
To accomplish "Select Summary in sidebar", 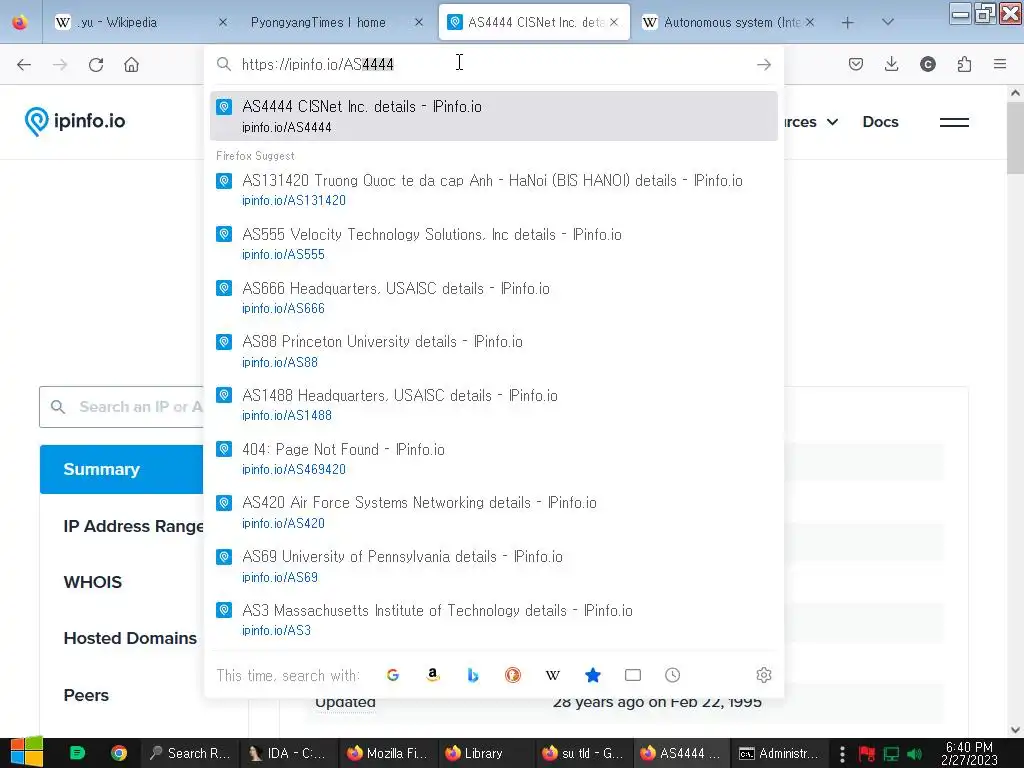I will (x=121, y=470).
